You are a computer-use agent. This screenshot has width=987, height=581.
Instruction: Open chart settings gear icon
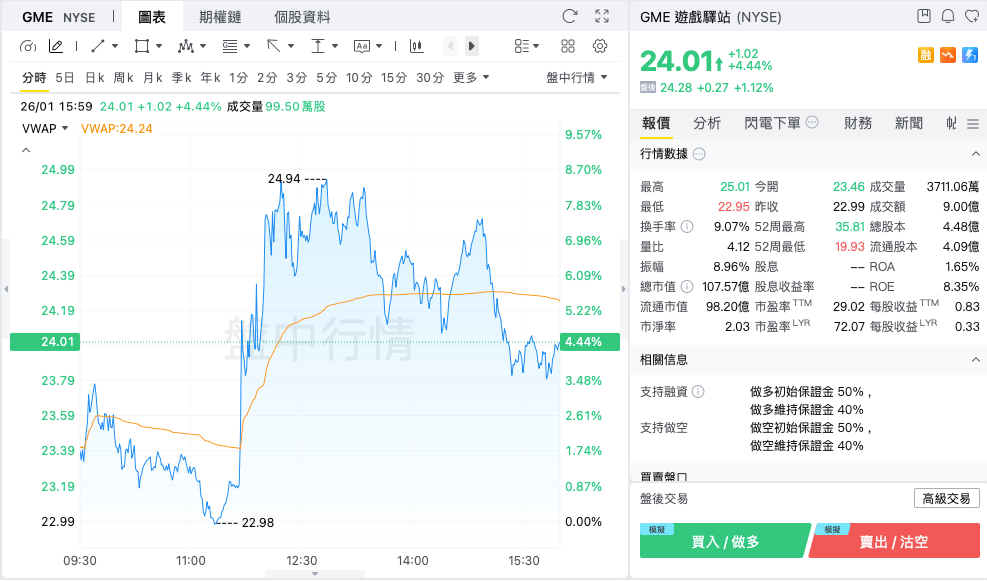pyautogui.click(x=600, y=46)
